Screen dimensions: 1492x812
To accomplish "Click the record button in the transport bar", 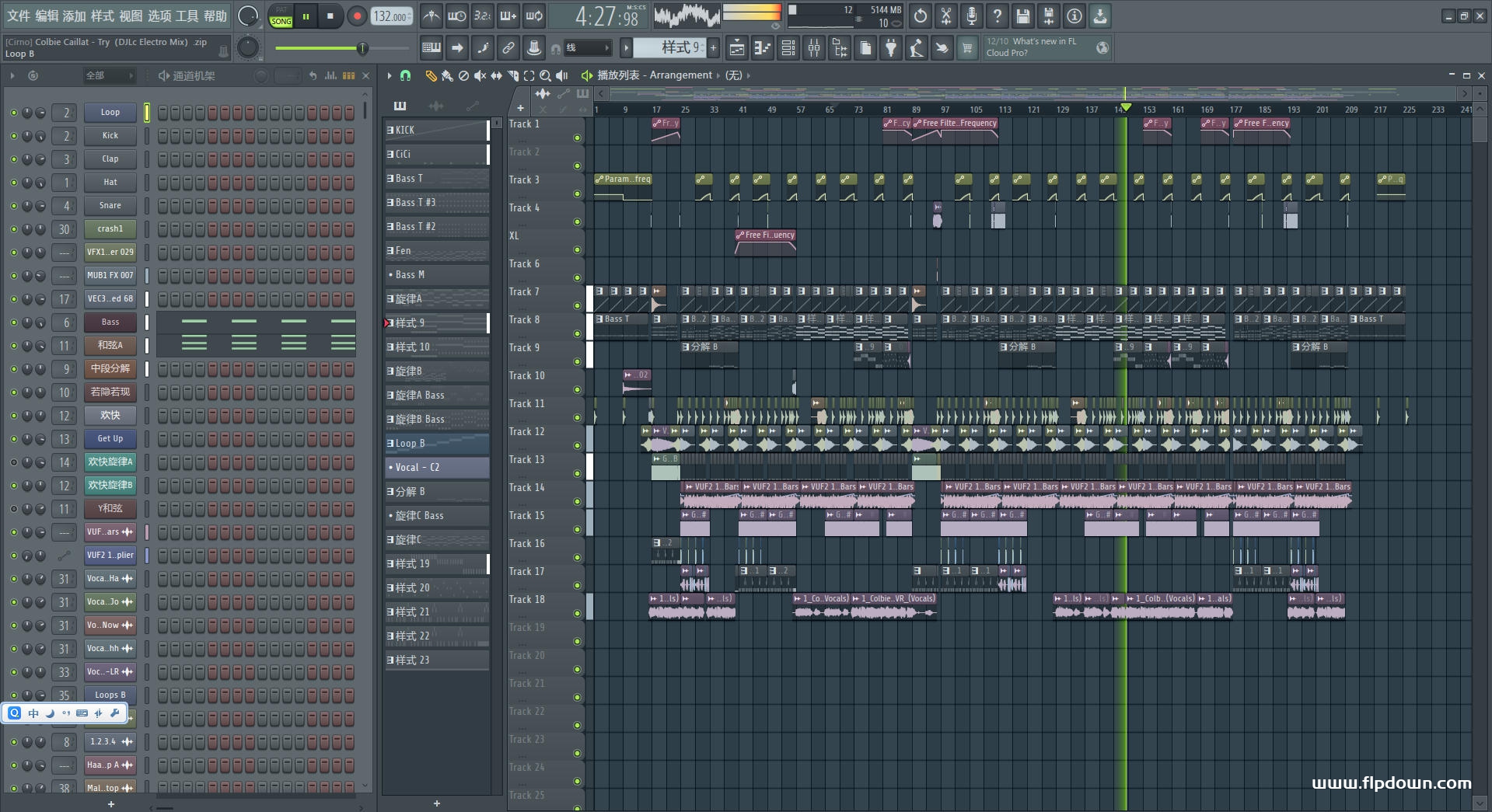I will (357, 16).
